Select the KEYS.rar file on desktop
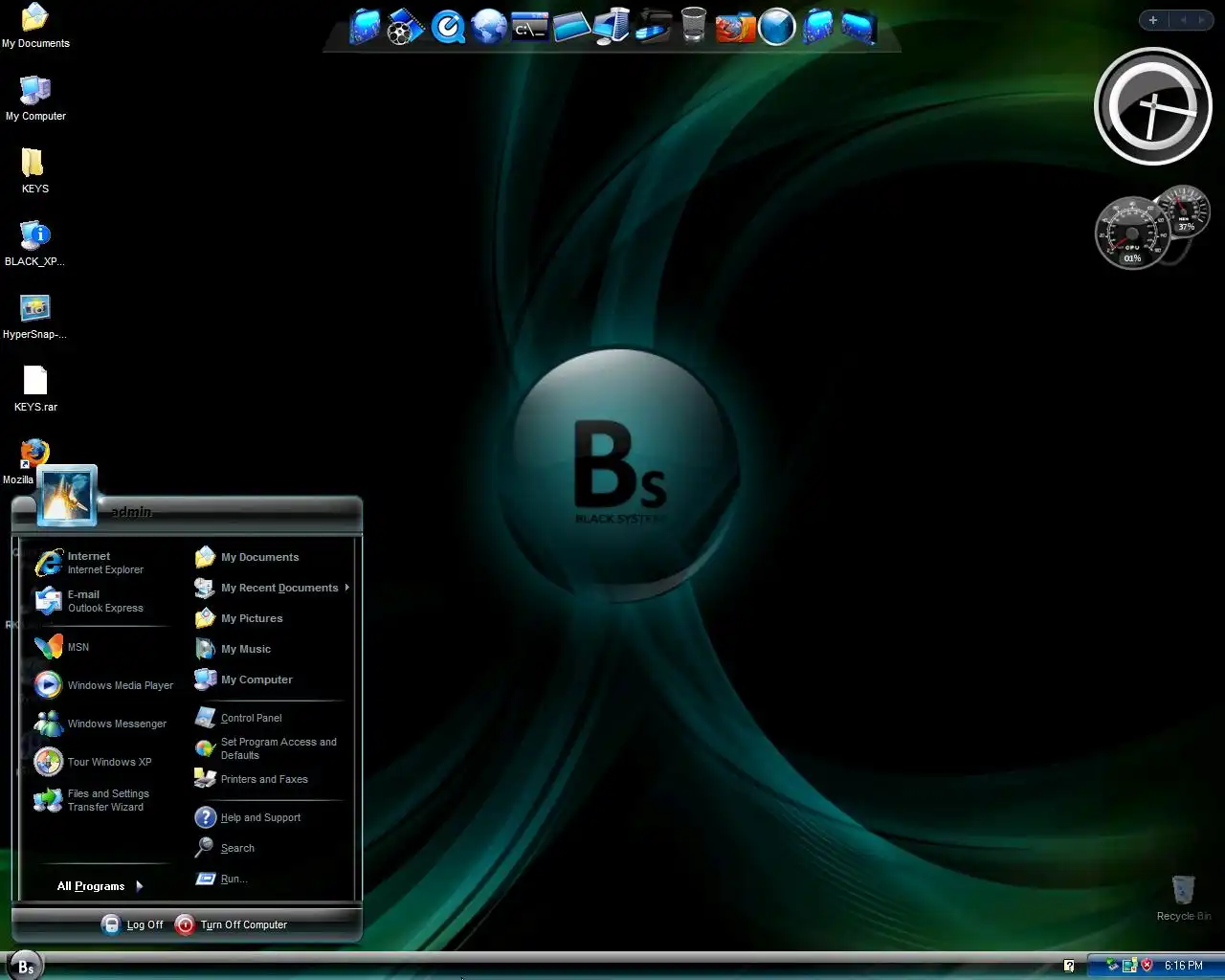 [35, 389]
